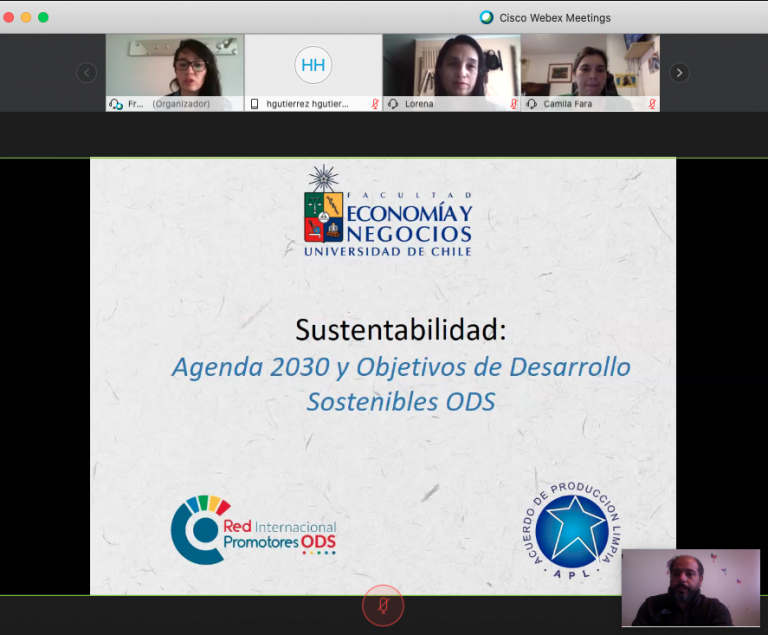Click Red Internacional Promotores ODS logo
Screen dimensions: 768x635
[x=254, y=530]
